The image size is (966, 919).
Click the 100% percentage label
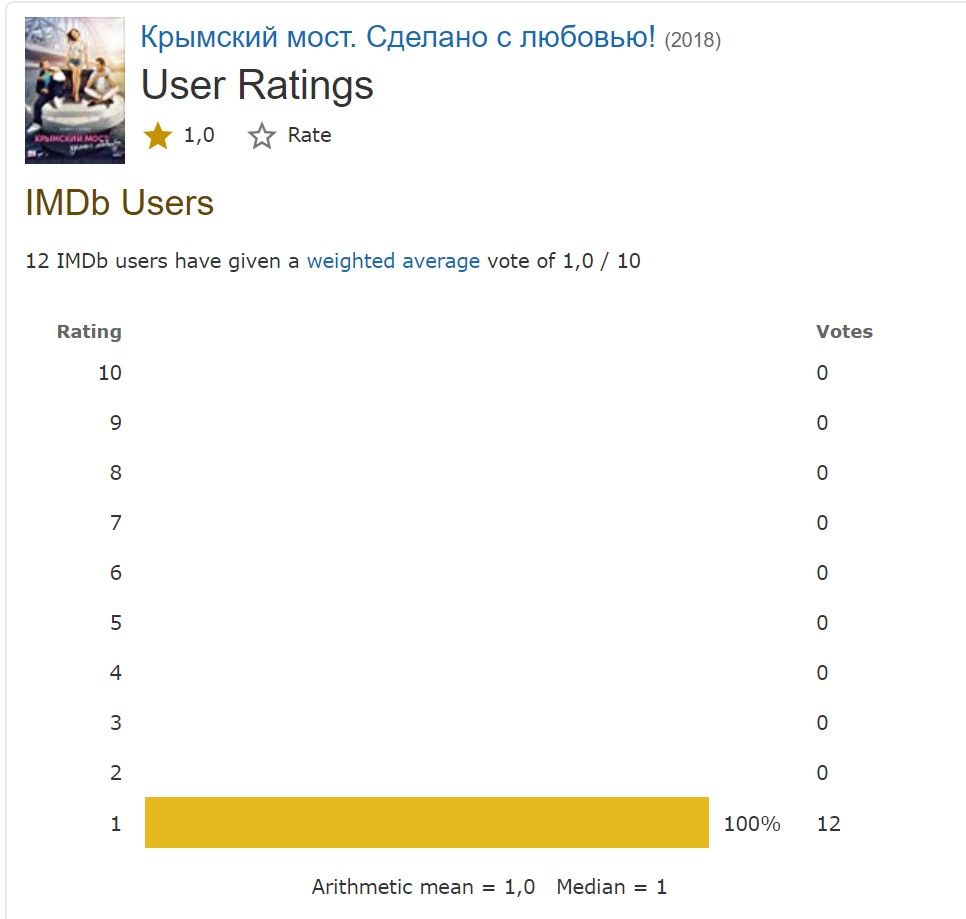pos(752,824)
